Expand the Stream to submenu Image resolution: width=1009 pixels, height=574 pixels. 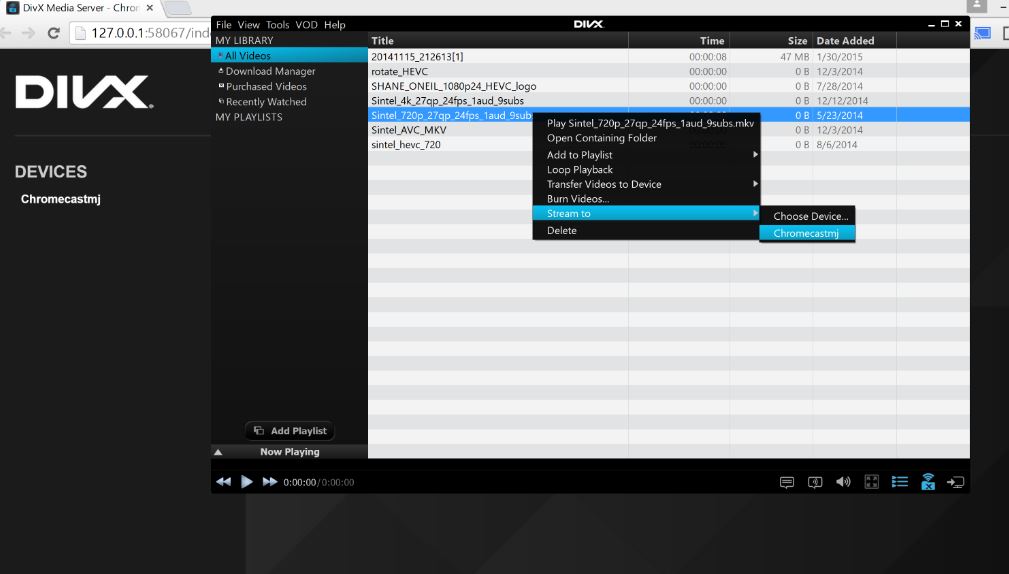pyautogui.click(x=647, y=213)
